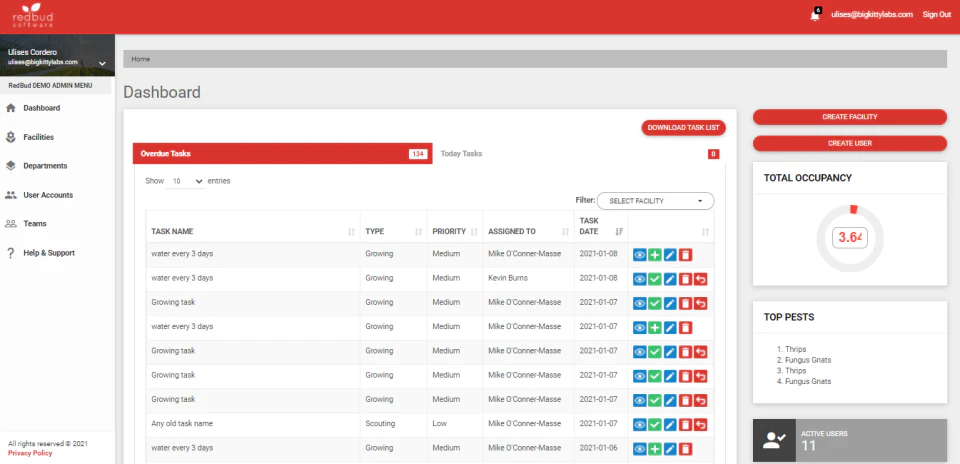
Task: Open the notifications bell
Action: (x=814, y=15)
